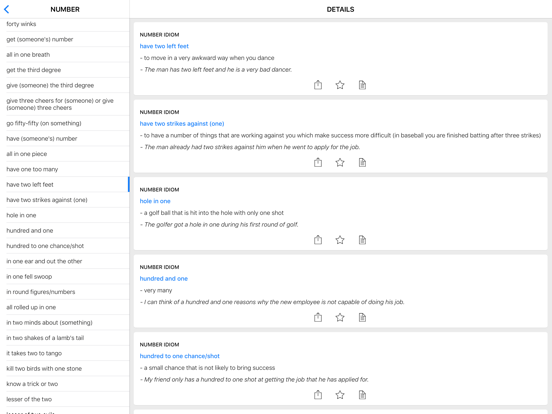Favorite the 'hole in one' idiom
Screen dimensions: 552x414
coord(340,240)
